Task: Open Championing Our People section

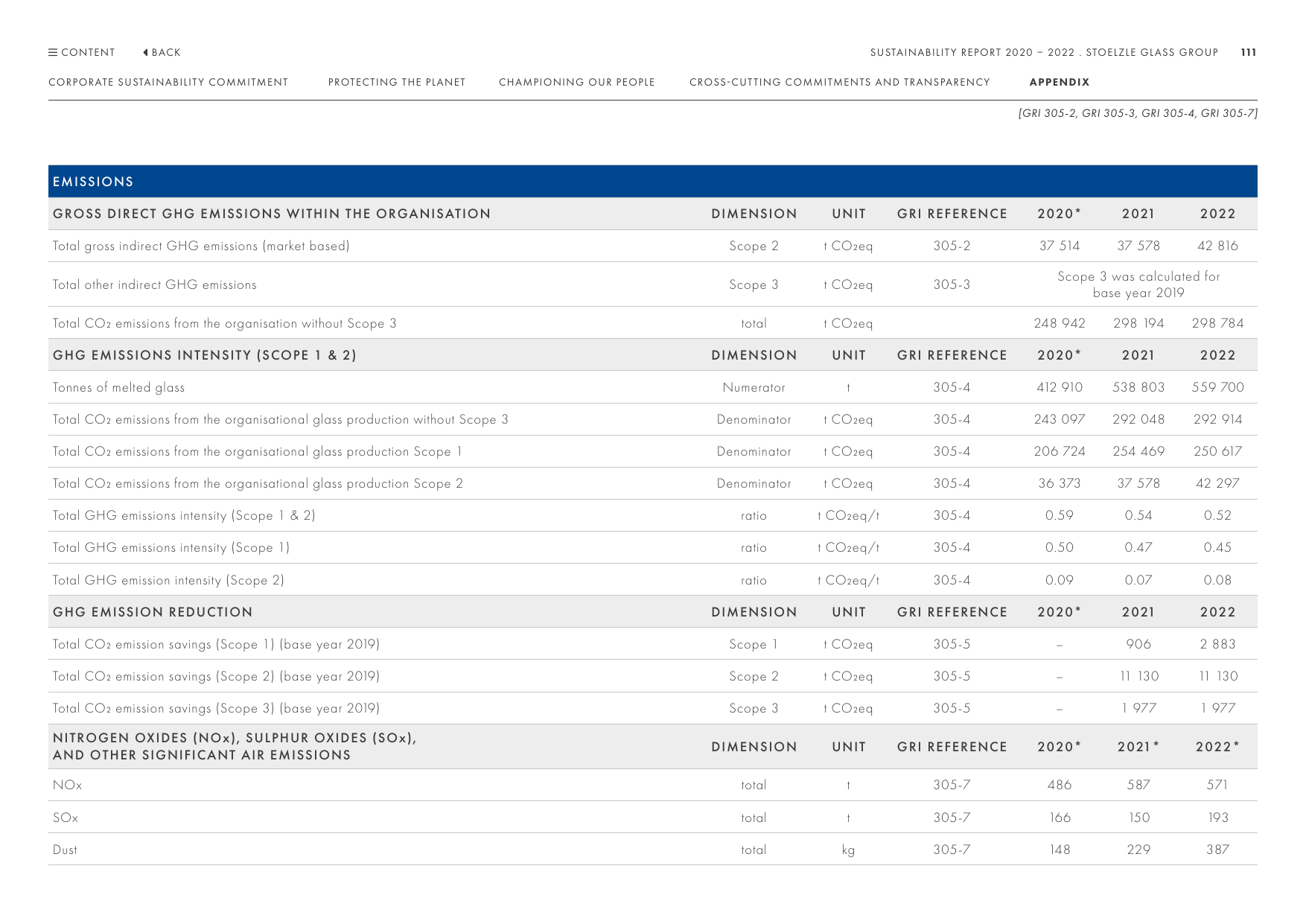Action: [577, 83]
